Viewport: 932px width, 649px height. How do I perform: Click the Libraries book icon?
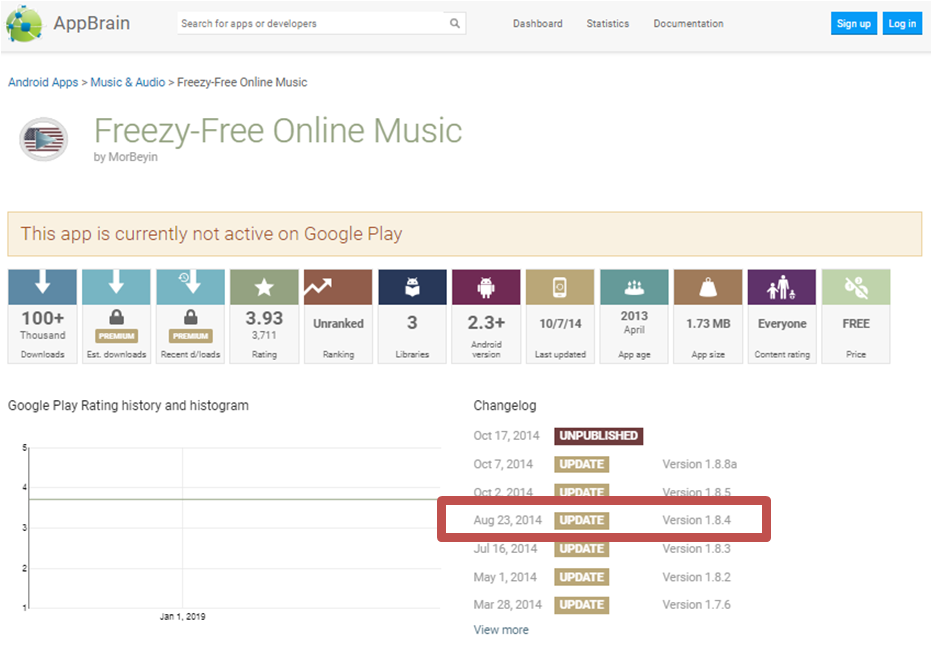412,287
